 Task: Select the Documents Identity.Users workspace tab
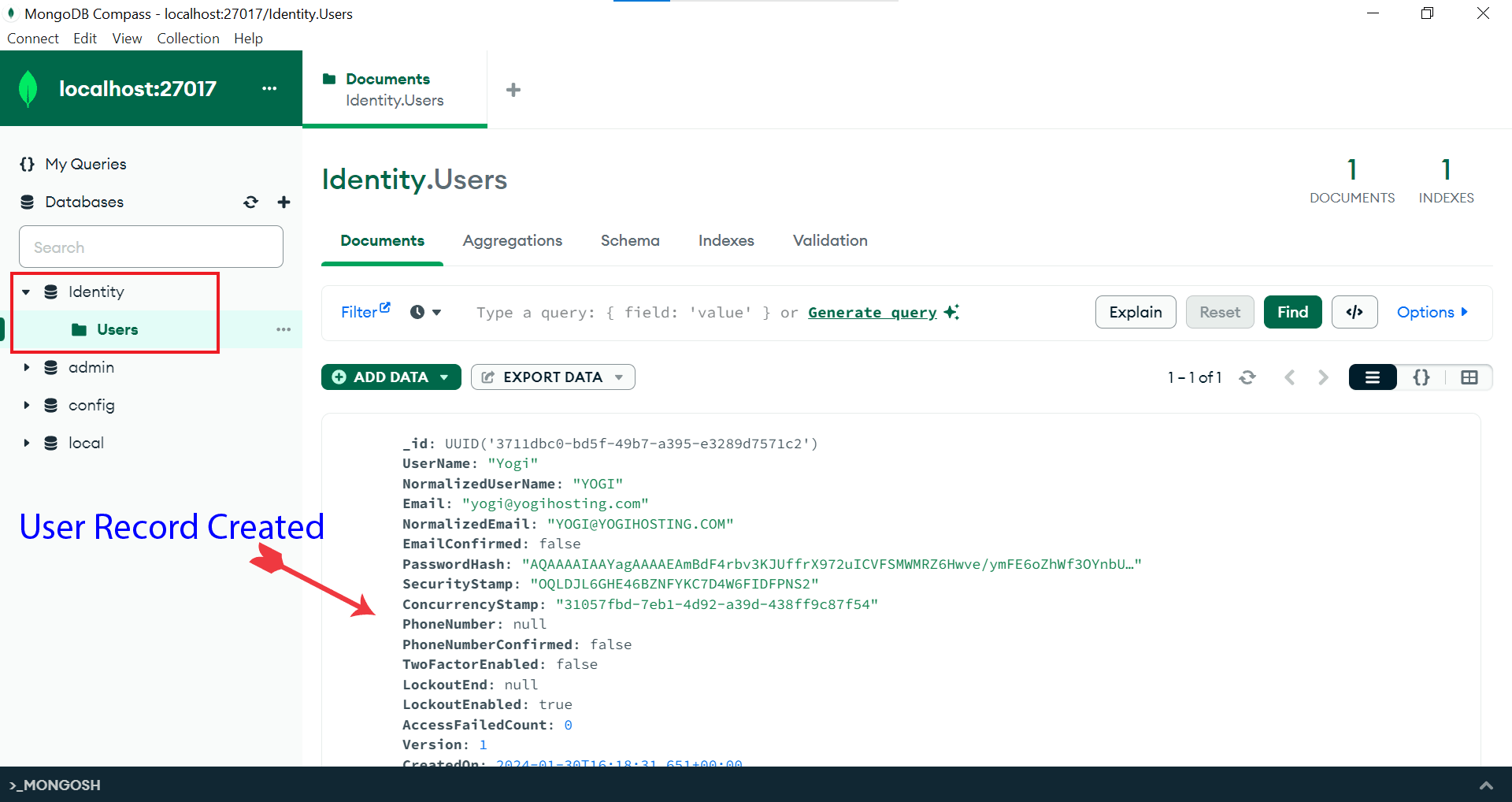(x=395, y=89)
